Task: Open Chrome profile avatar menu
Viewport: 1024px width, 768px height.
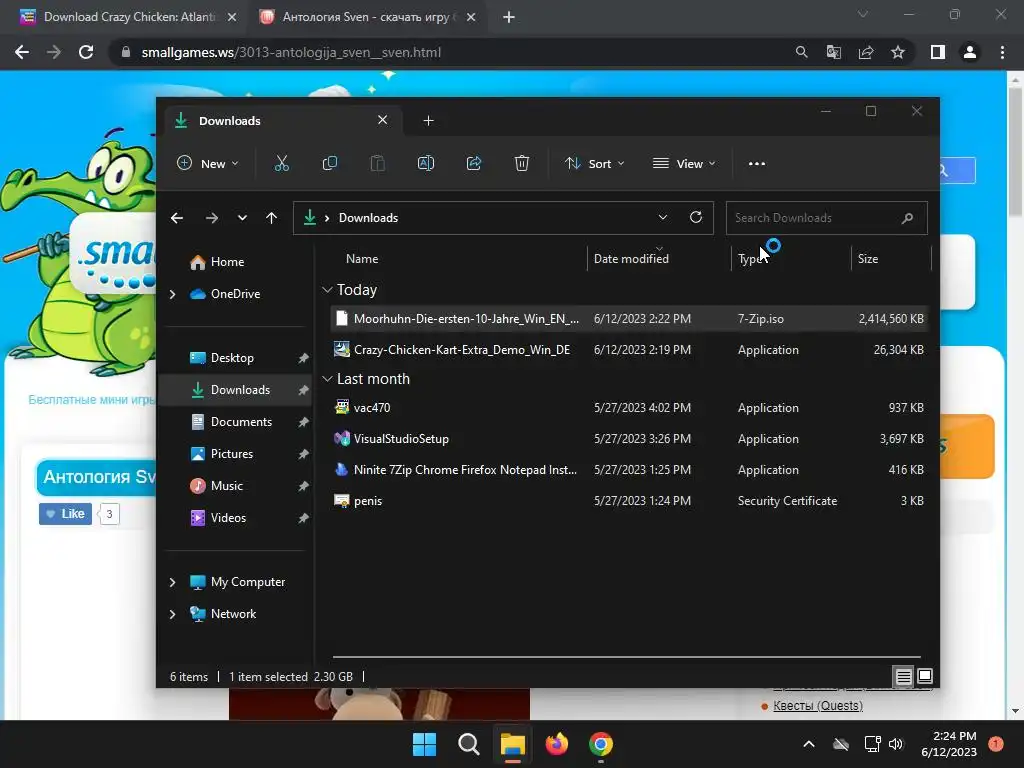Action: [970, 52]
